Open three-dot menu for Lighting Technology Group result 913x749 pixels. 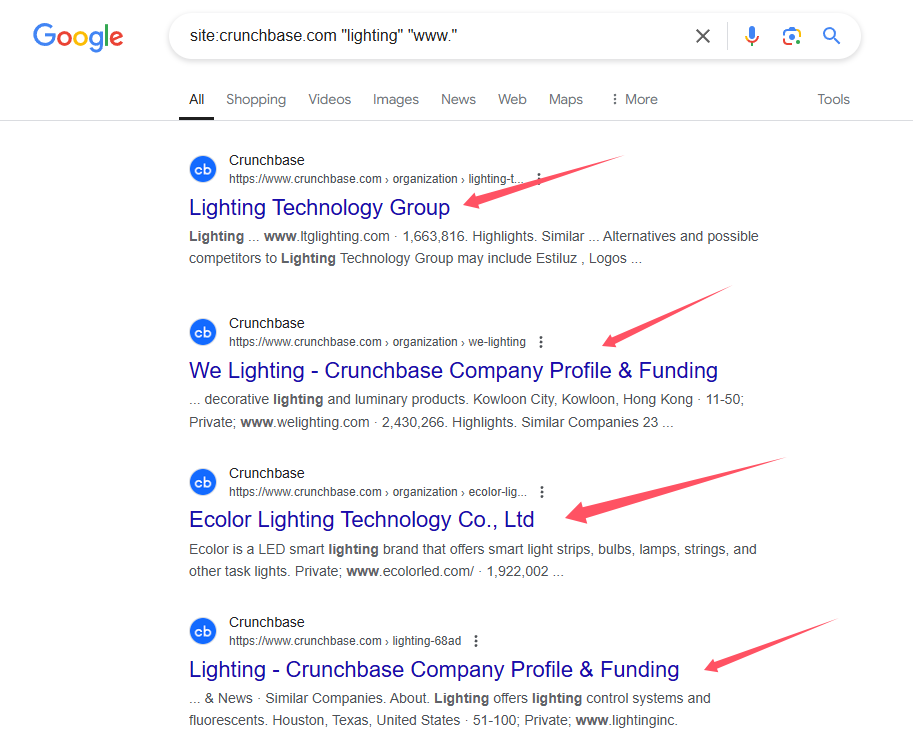pyautogui.click(x=539, y=179)
